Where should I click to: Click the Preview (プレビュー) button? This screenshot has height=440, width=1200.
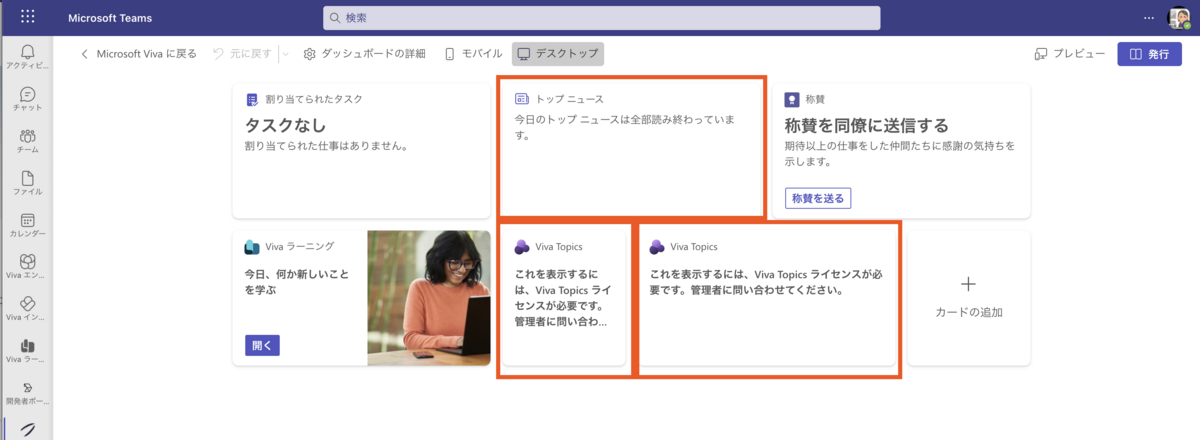point(1069,54)
